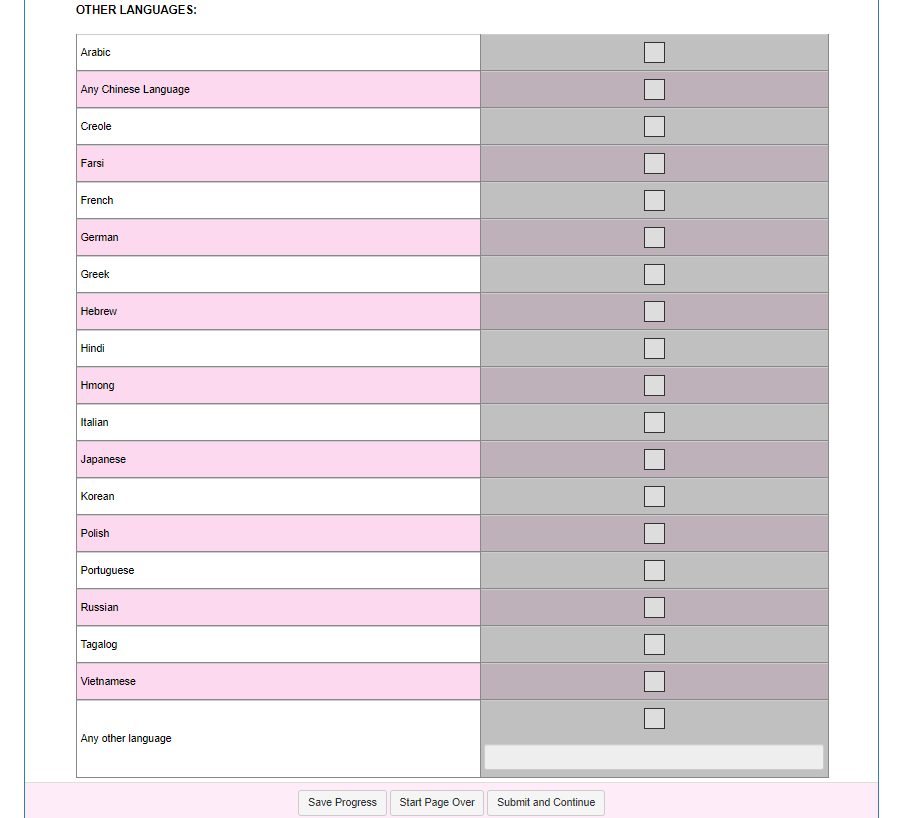The width and height of the screenshot is (898, 818).
Task: Select the Portuguese checkbox
Action: (654, 570)
